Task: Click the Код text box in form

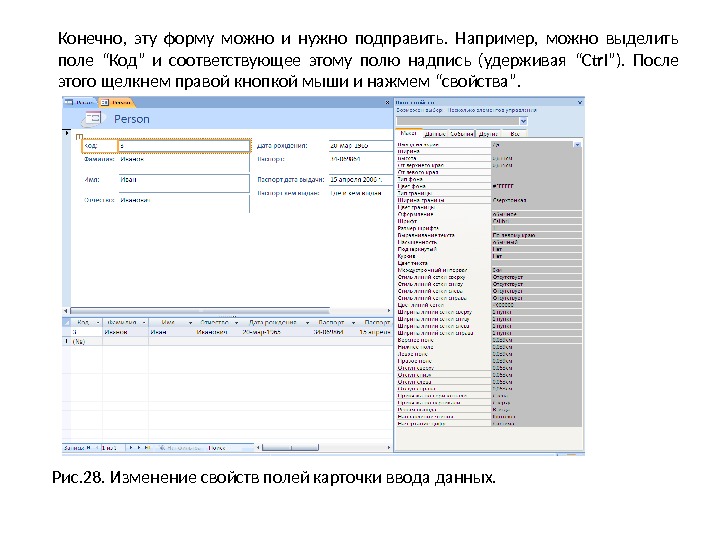Action: coord(184,146)
